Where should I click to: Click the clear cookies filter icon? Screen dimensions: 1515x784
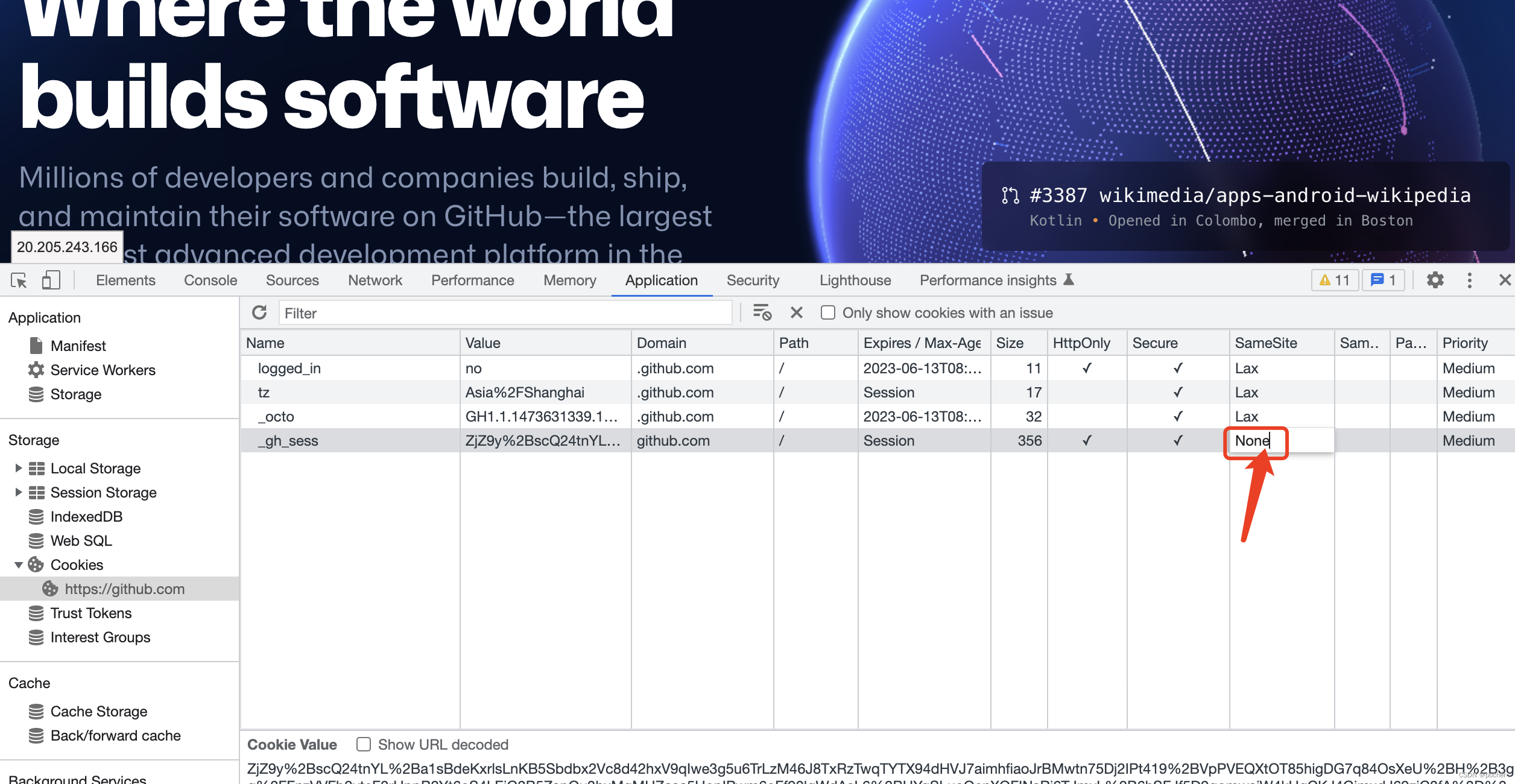761,313
